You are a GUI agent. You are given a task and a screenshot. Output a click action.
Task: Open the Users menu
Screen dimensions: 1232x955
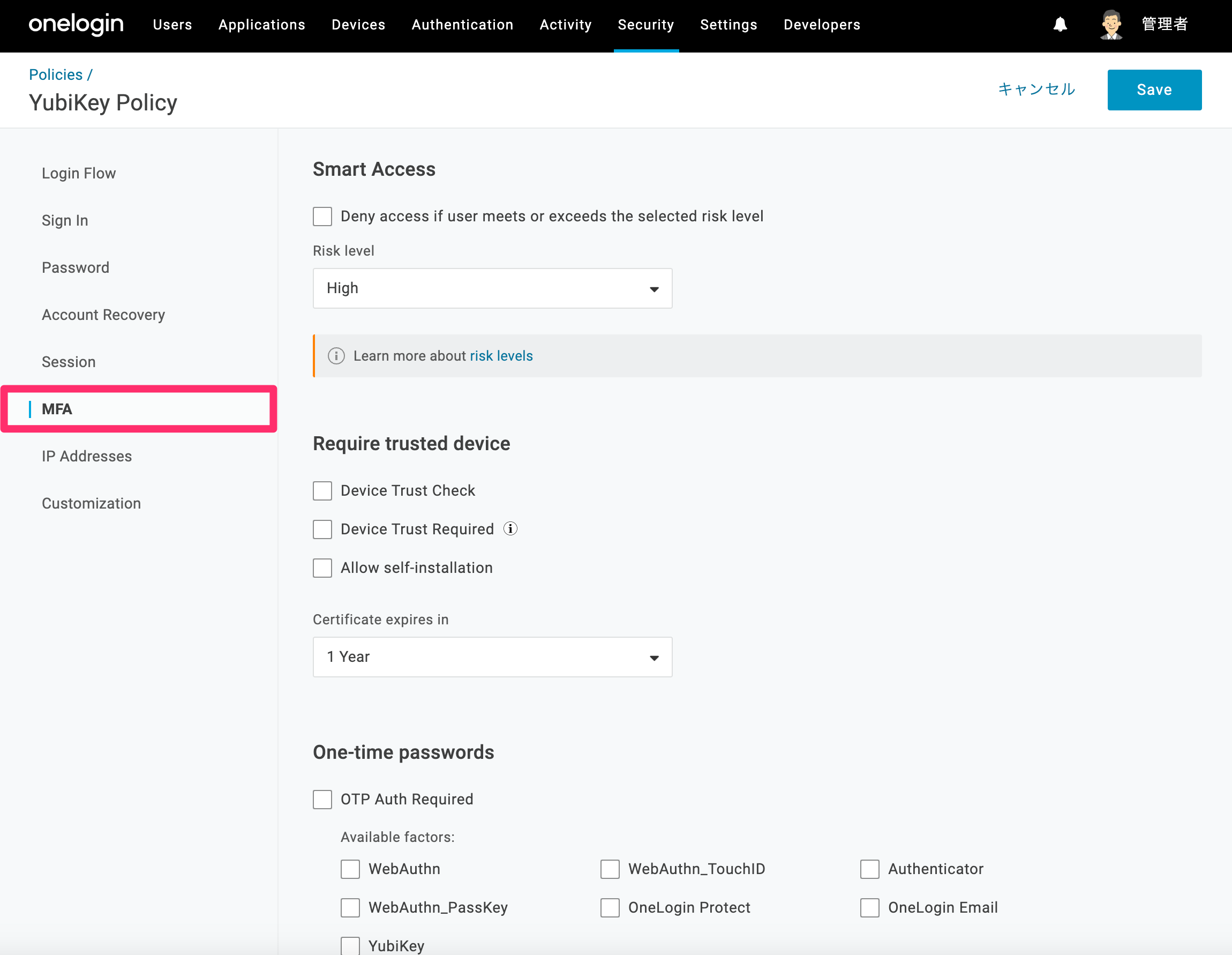[172, 25]
